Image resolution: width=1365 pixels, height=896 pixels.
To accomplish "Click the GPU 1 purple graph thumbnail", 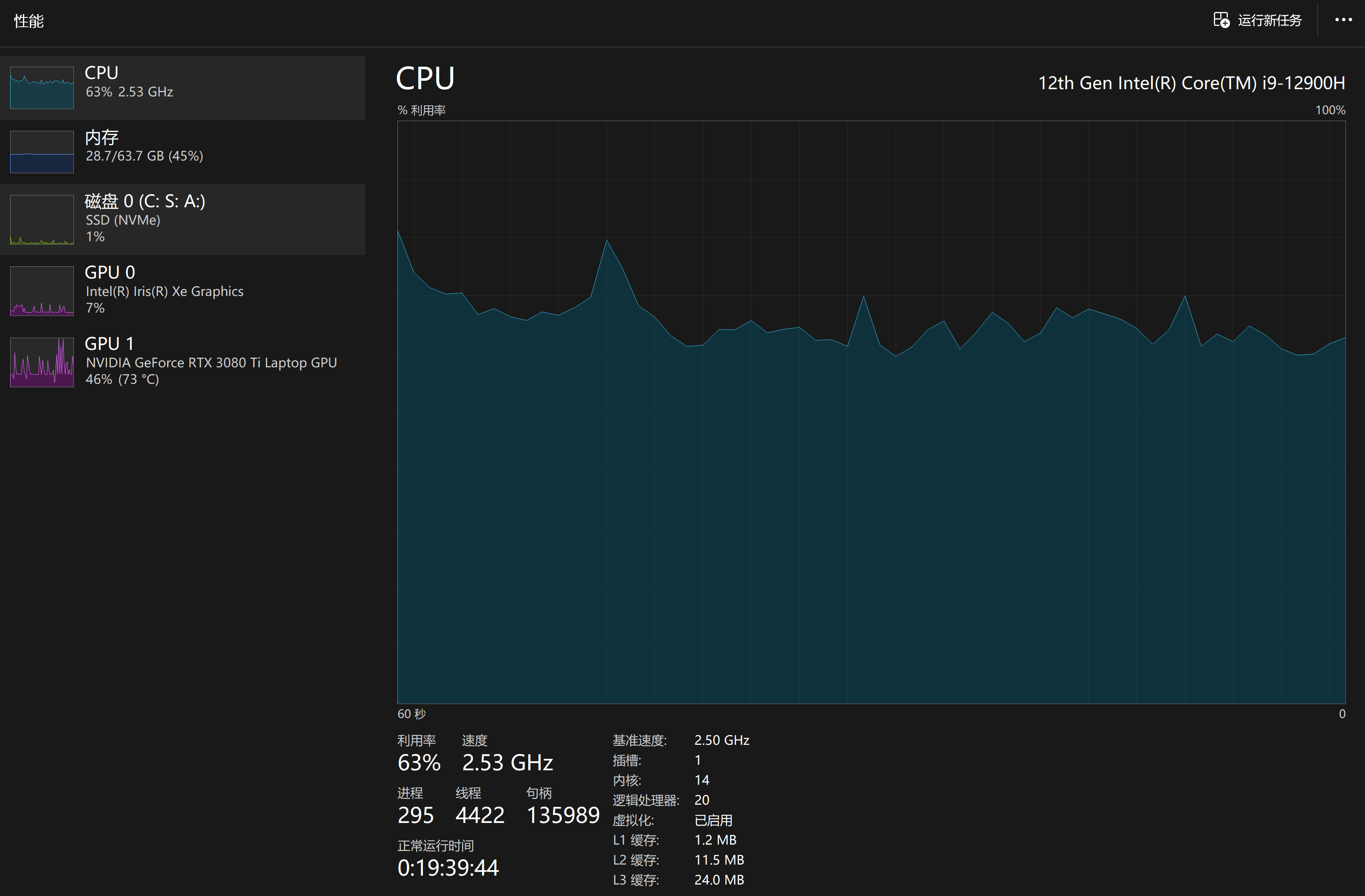I will (42, 362).
